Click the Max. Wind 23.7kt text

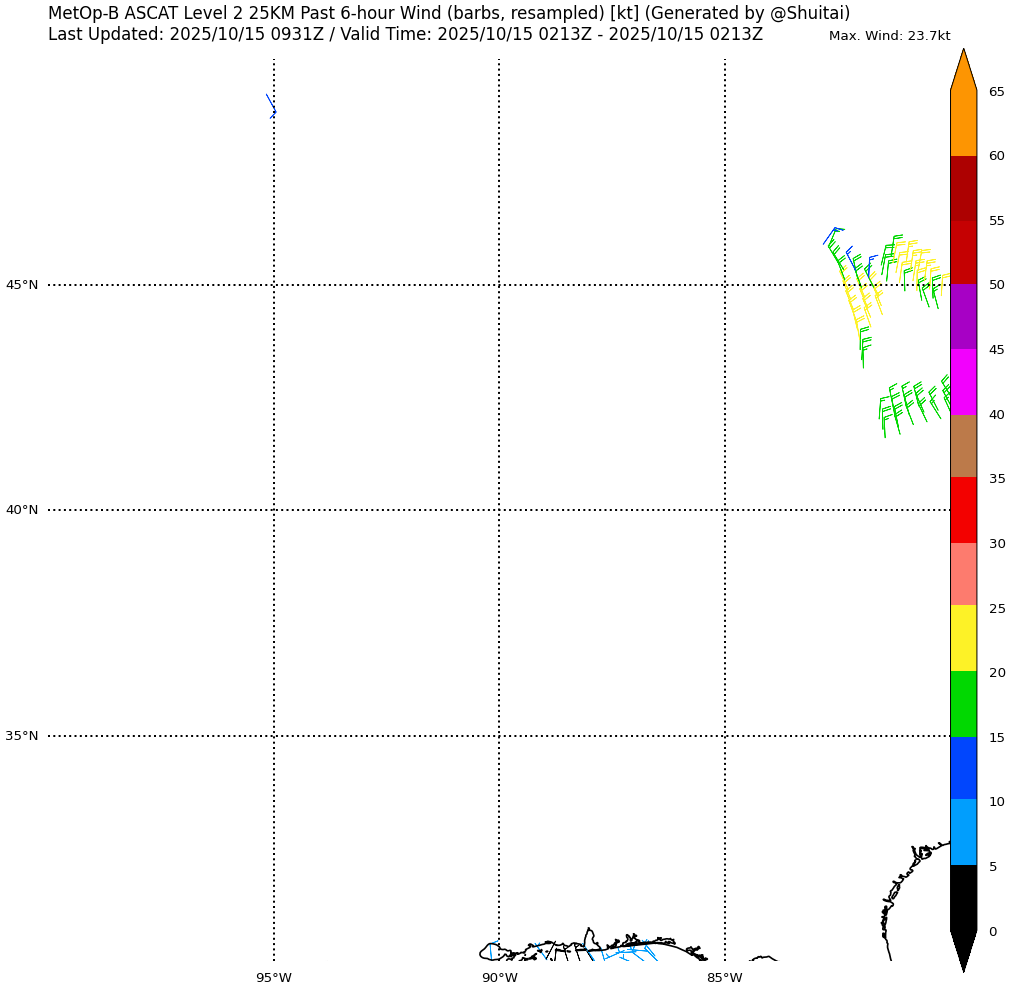(889, 36)
